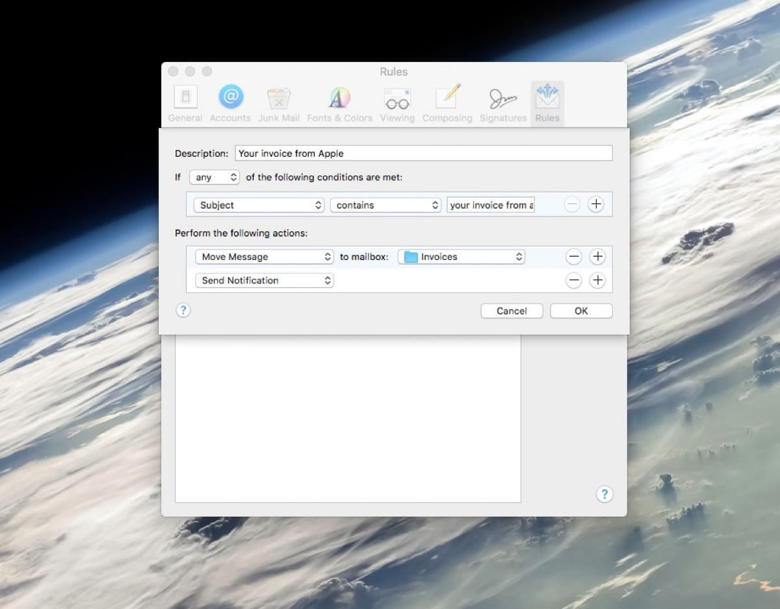Open the Subject criteria dropdown
Screen dimensions: 780x609
260,205
